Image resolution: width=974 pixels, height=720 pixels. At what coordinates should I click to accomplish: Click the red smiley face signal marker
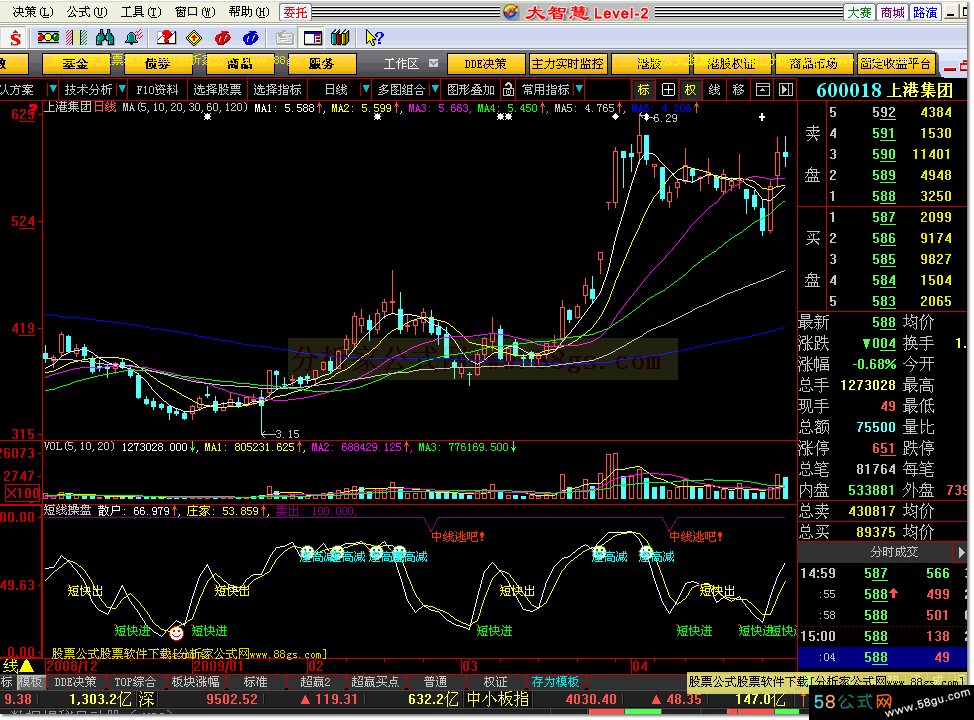pos(176,632)
